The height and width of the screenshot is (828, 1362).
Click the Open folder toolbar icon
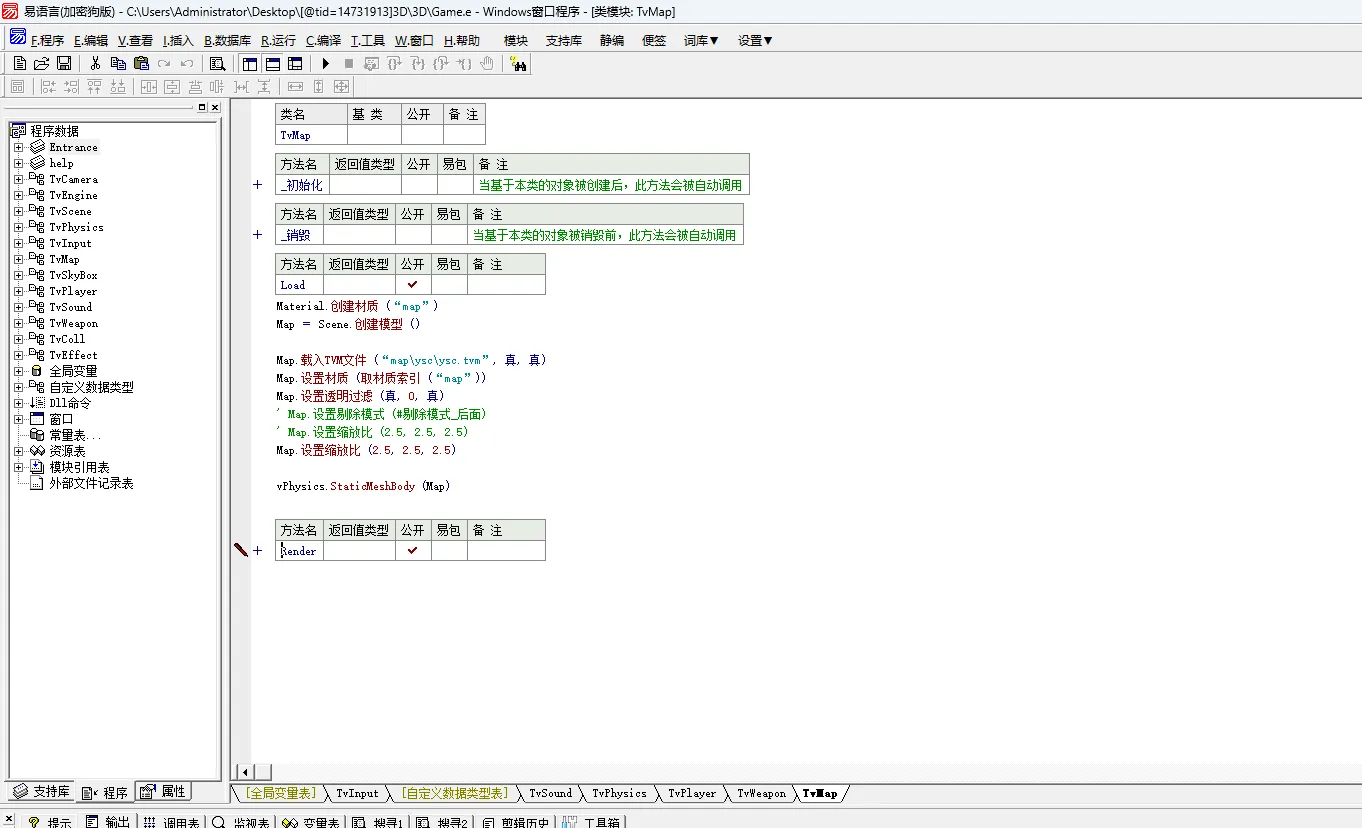[x=42, y=64]
